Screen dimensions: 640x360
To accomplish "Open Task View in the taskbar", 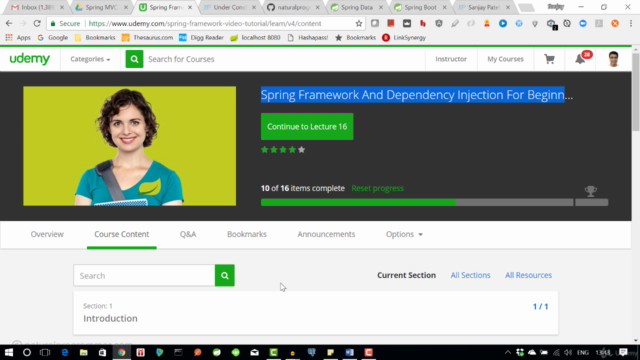I will click(x=45, y=352).
